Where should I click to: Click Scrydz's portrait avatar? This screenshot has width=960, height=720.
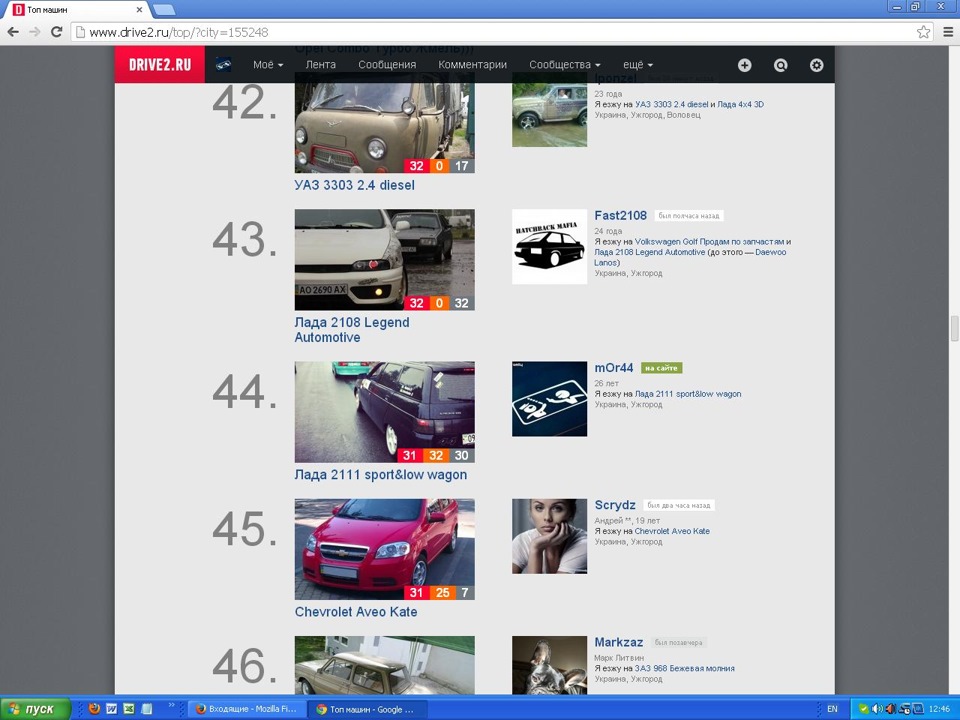click(549, 536)
